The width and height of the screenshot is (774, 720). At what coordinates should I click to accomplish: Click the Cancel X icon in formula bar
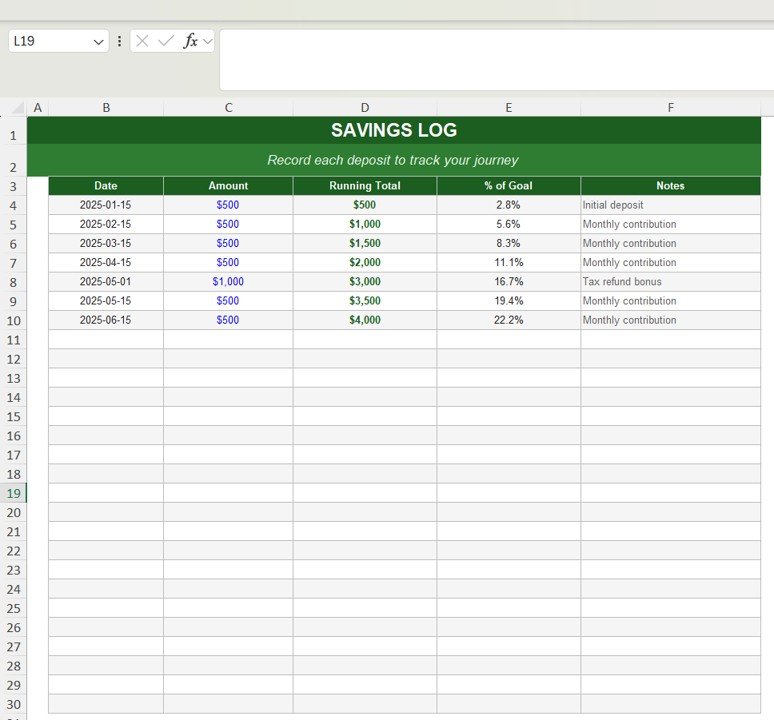(143, 41)
